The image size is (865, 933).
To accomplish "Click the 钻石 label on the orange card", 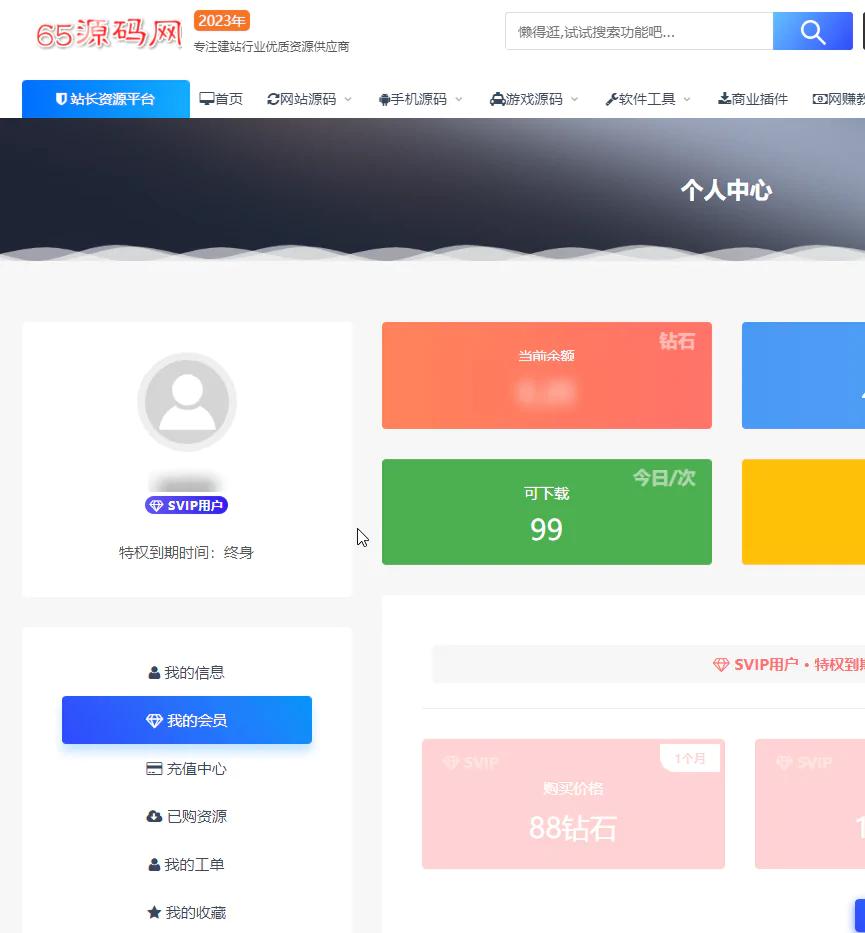I will click(677, 341).
